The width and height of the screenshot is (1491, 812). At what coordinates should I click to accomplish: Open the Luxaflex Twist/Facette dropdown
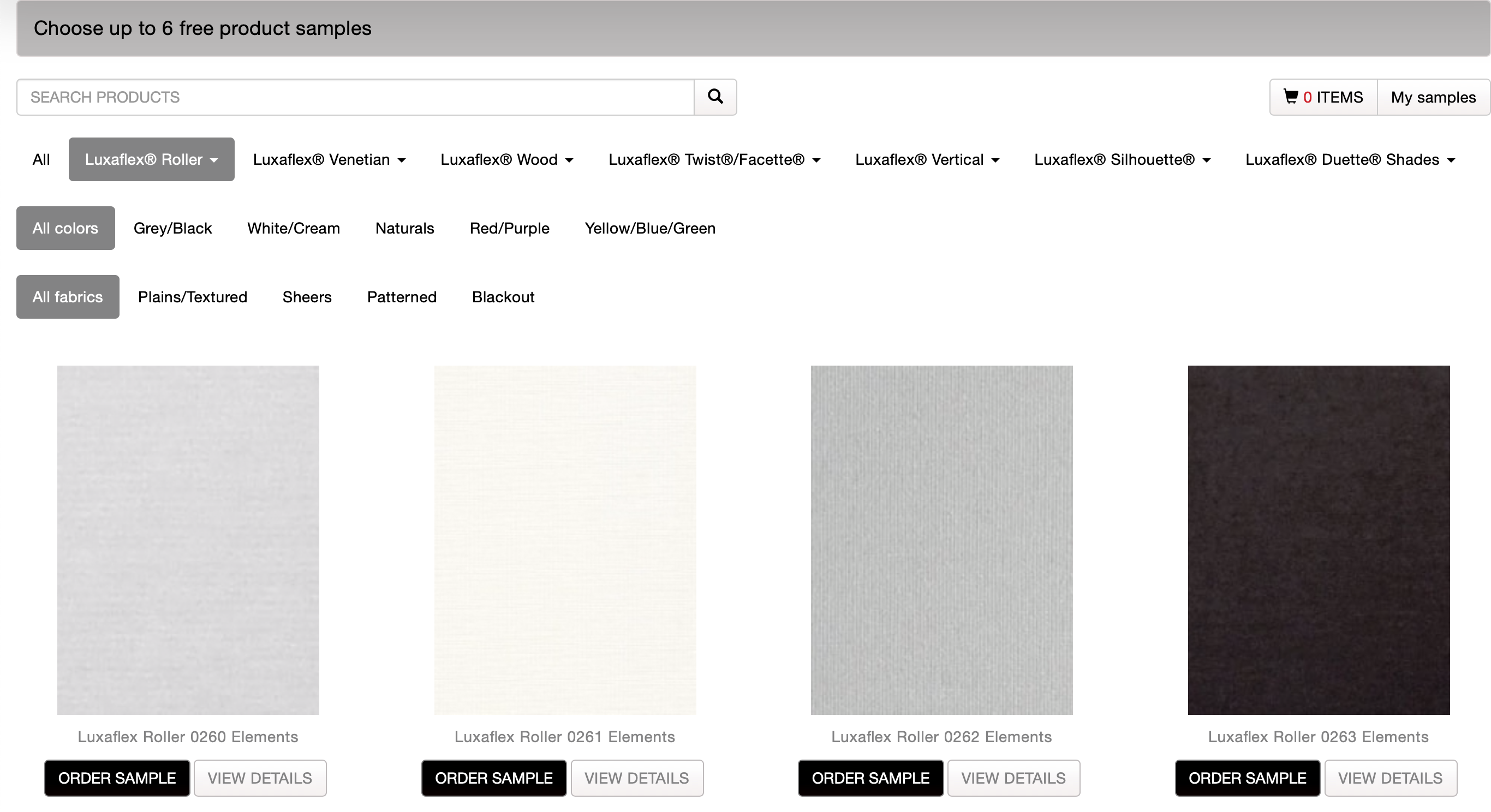(714, 159)
